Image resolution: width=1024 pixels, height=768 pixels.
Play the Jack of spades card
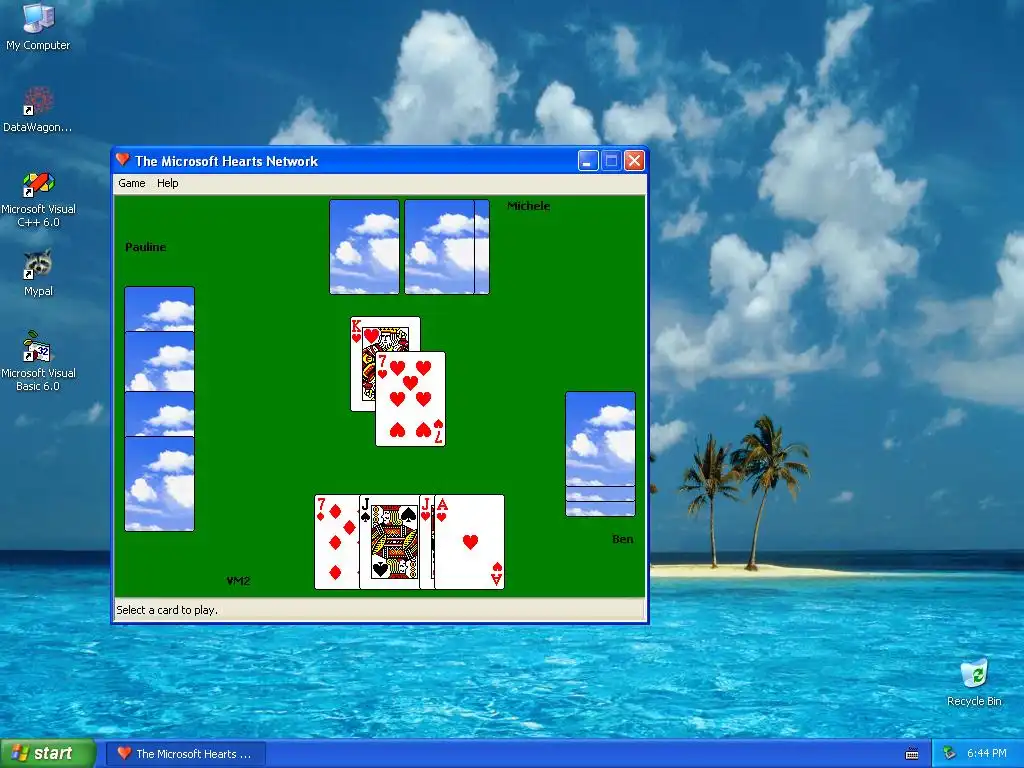pos(389,542)
